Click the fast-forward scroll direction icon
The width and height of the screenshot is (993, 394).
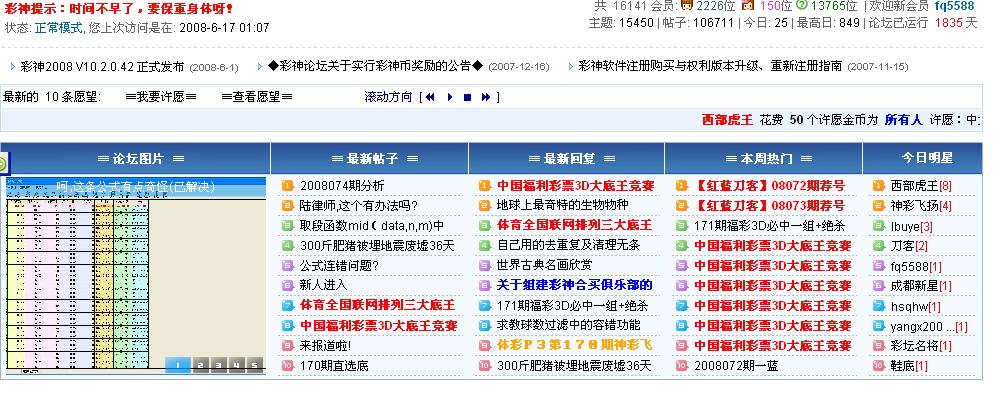click(x=486, y=97)
